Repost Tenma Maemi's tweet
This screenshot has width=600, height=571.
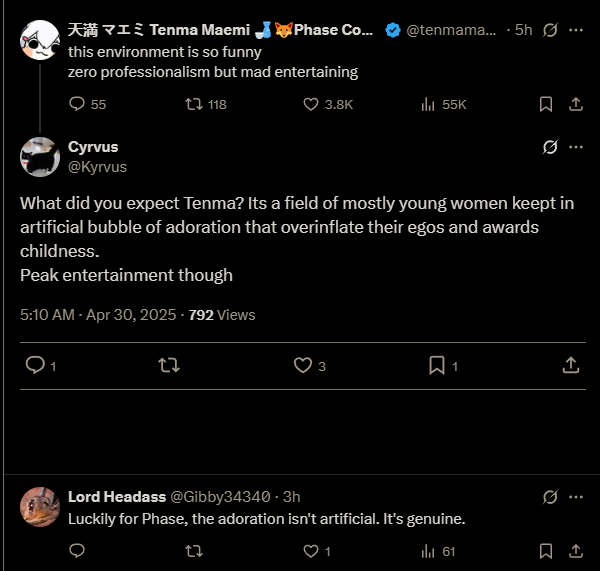(x=196, y=104)
